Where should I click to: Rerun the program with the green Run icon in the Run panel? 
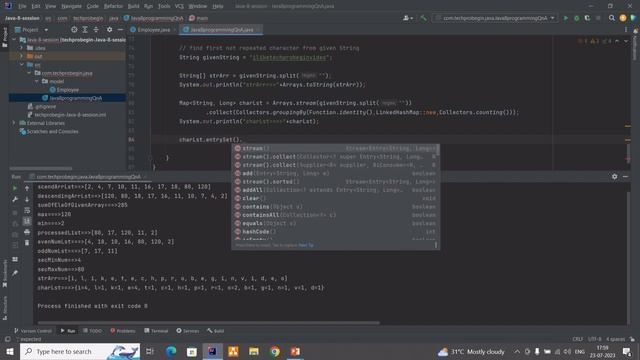(15, 188)
